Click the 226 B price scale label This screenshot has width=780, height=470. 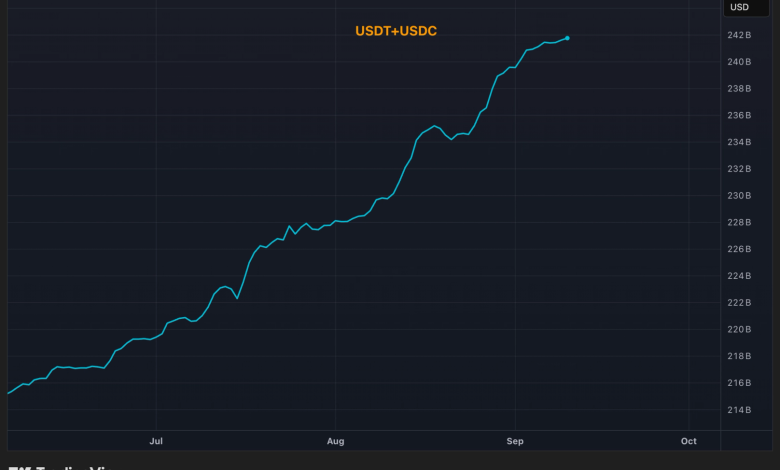pyautogui.click(x=740, y=249)
